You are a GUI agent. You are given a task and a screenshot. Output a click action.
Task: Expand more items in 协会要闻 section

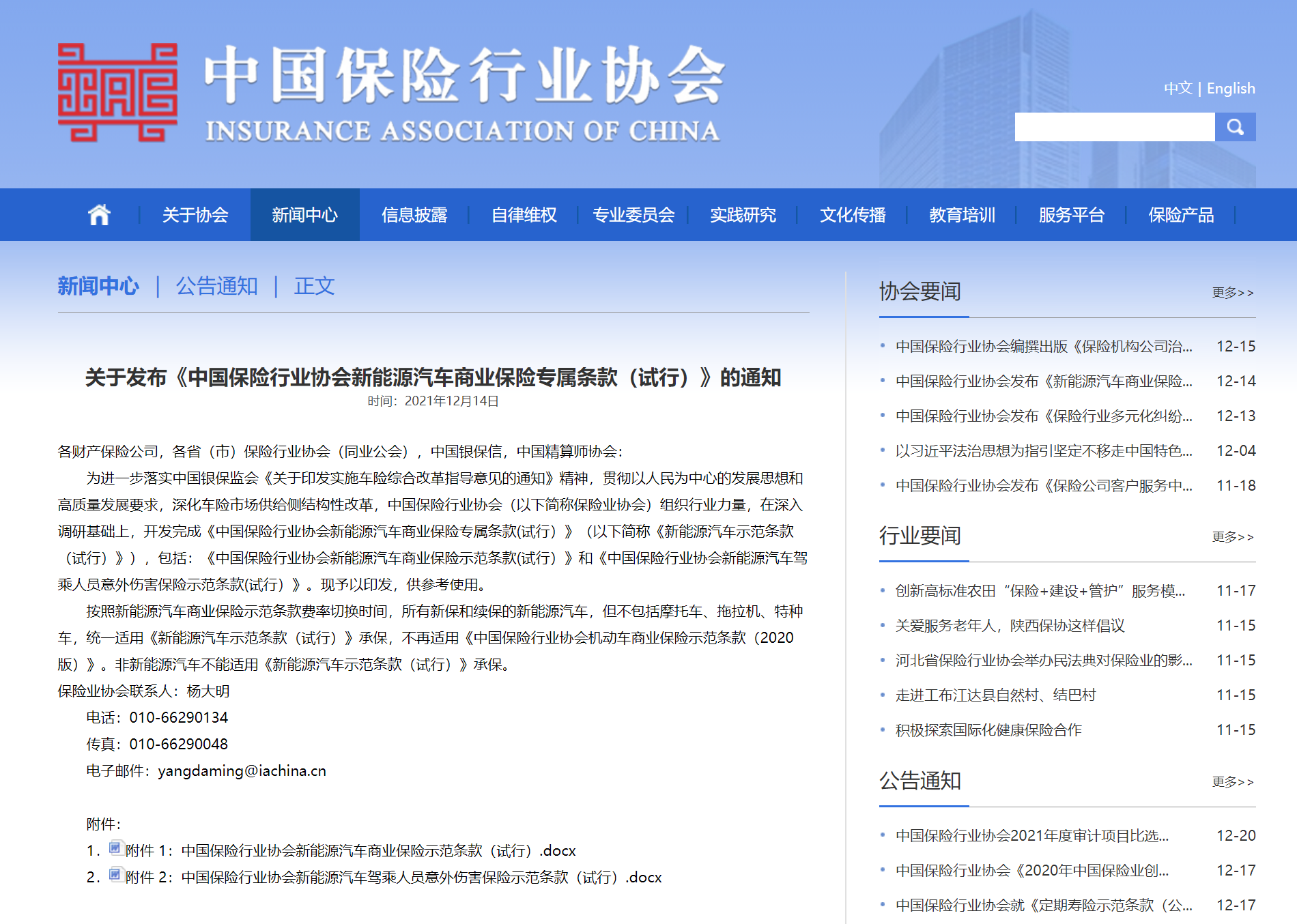point(1232,293)
